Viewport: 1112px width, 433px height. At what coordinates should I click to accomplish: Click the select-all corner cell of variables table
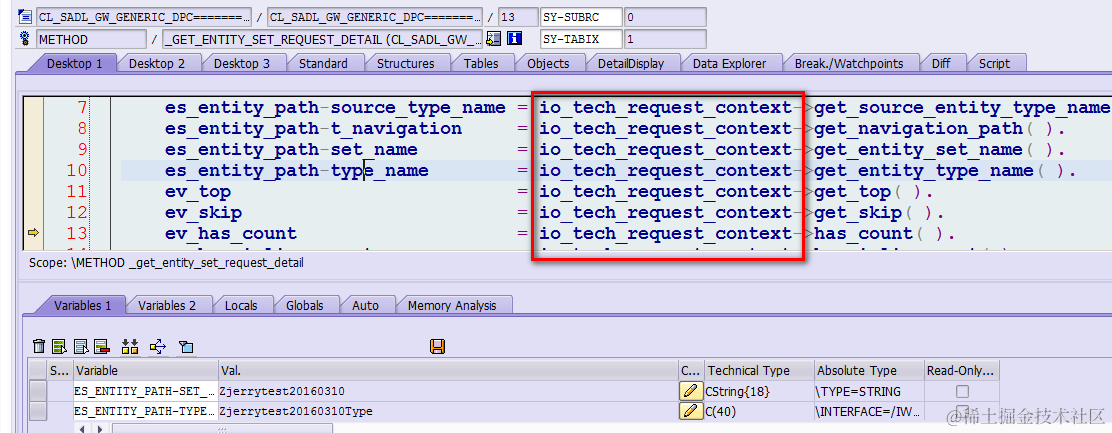(x=38, y=370)
